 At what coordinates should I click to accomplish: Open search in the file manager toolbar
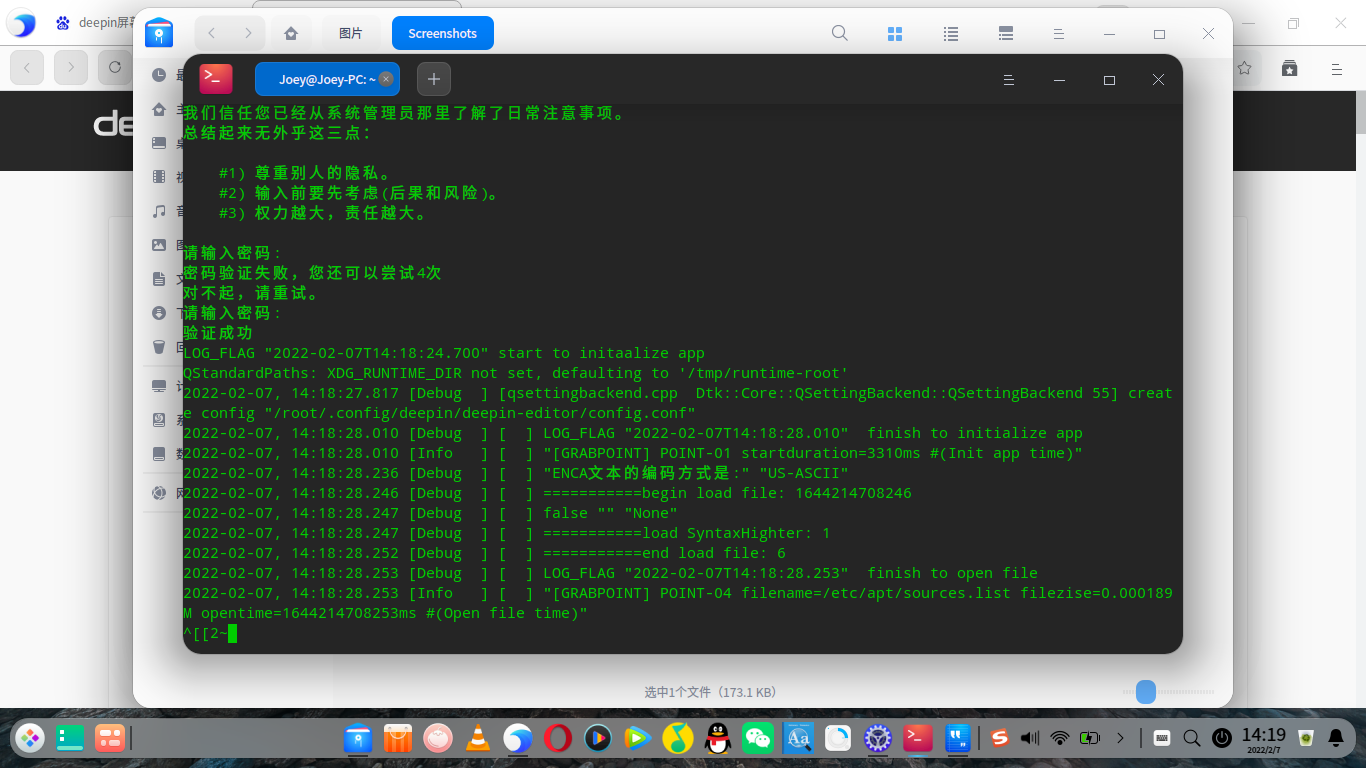(x=840, y=33)
